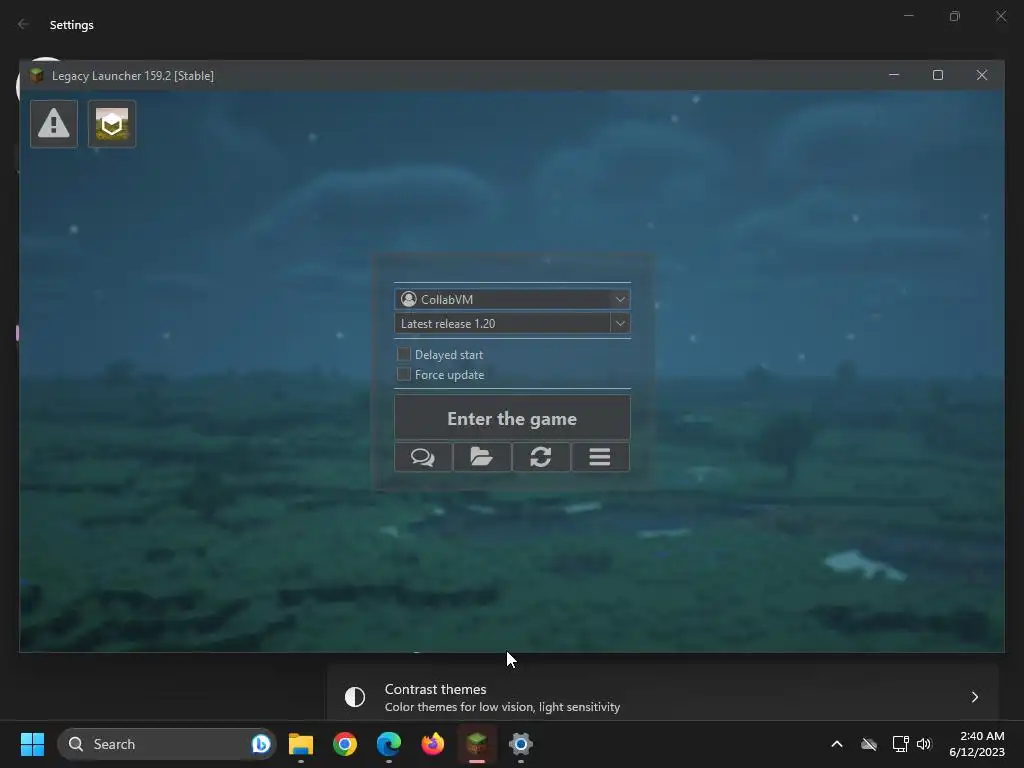
Task: Open the warning notifications icon in the launcher
Action: click(54, 123)
